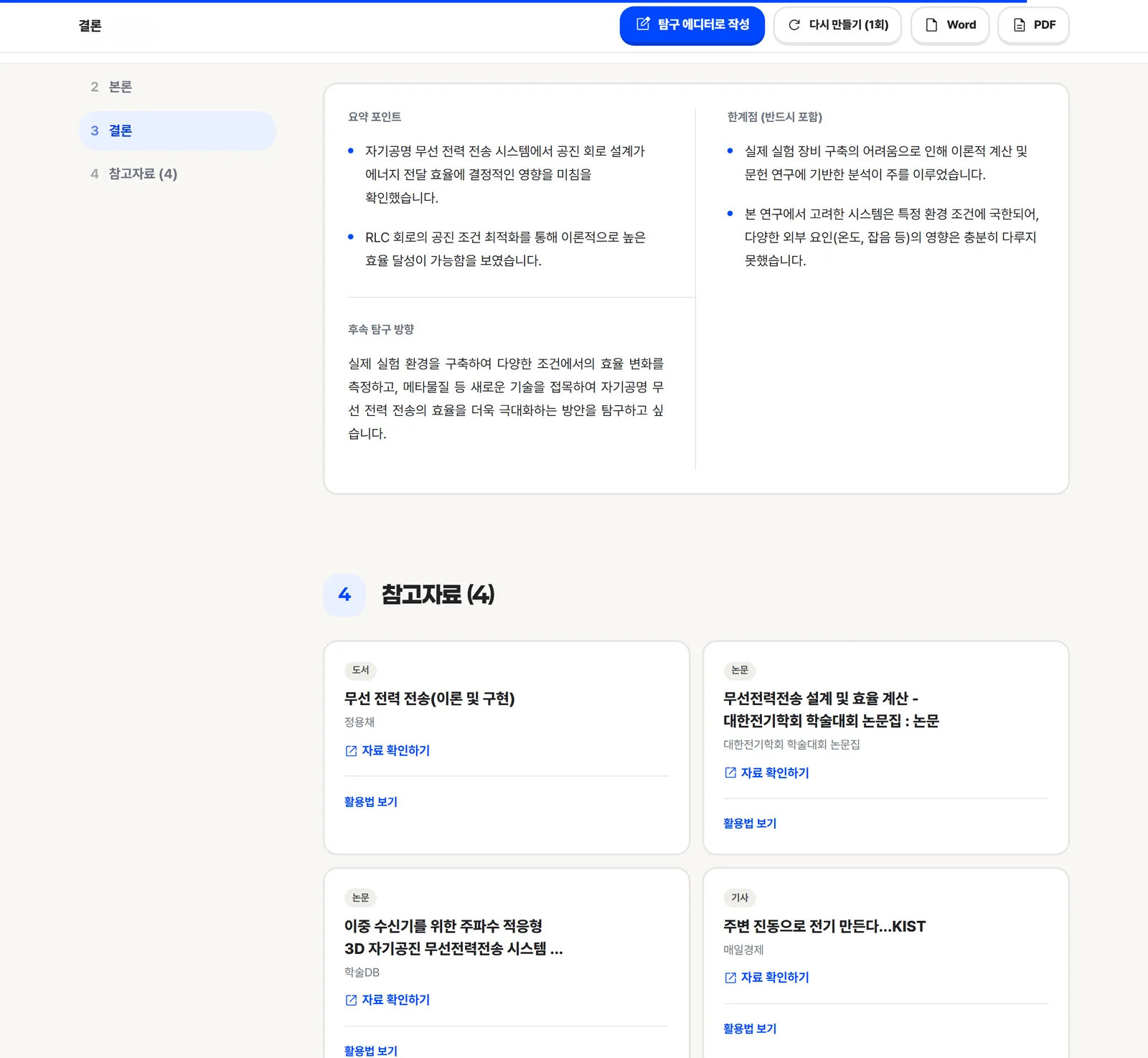Click external-link icon under 대한전기학회 학술대회 논문집
The height and width of the screenshot is (1058, 1148).
[730, 773]
